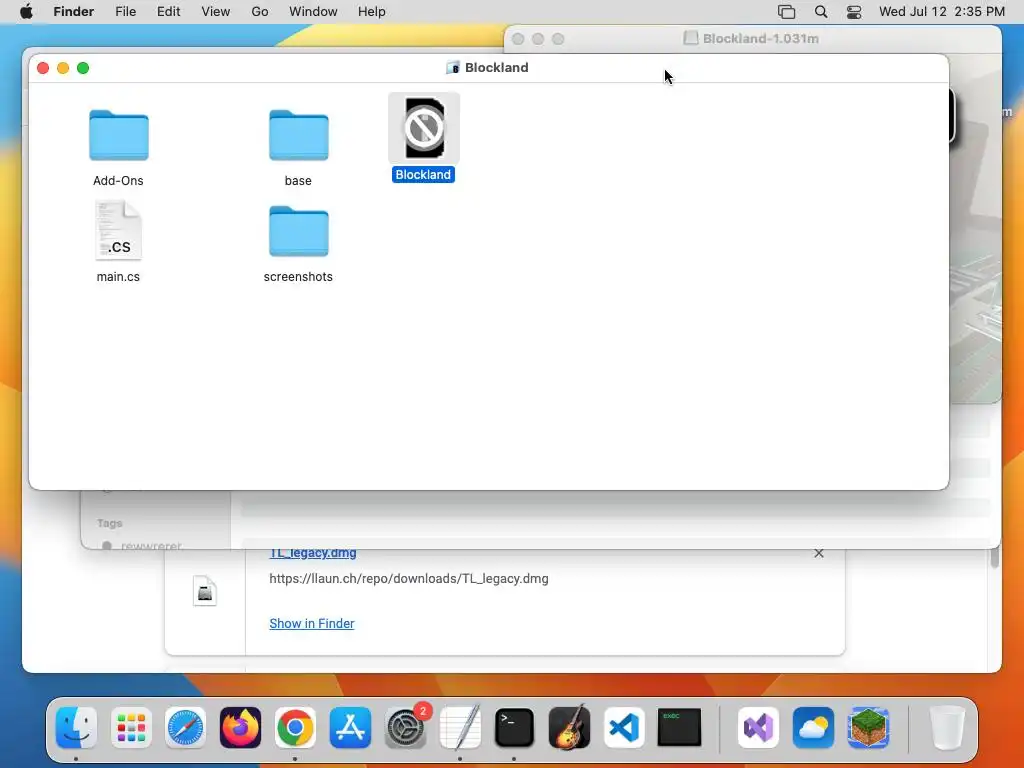Open the Add-Ons folder
The height and width of the screenshot is (768, 1024).
tap(118, 135)
